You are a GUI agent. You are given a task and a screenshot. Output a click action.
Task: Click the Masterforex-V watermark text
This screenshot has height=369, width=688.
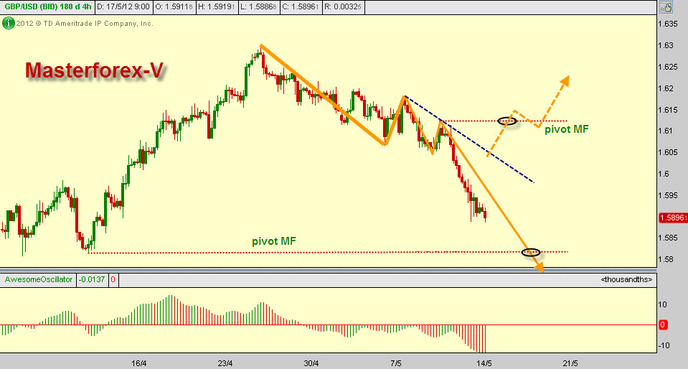pyautogui.click(x=94, y=71)
